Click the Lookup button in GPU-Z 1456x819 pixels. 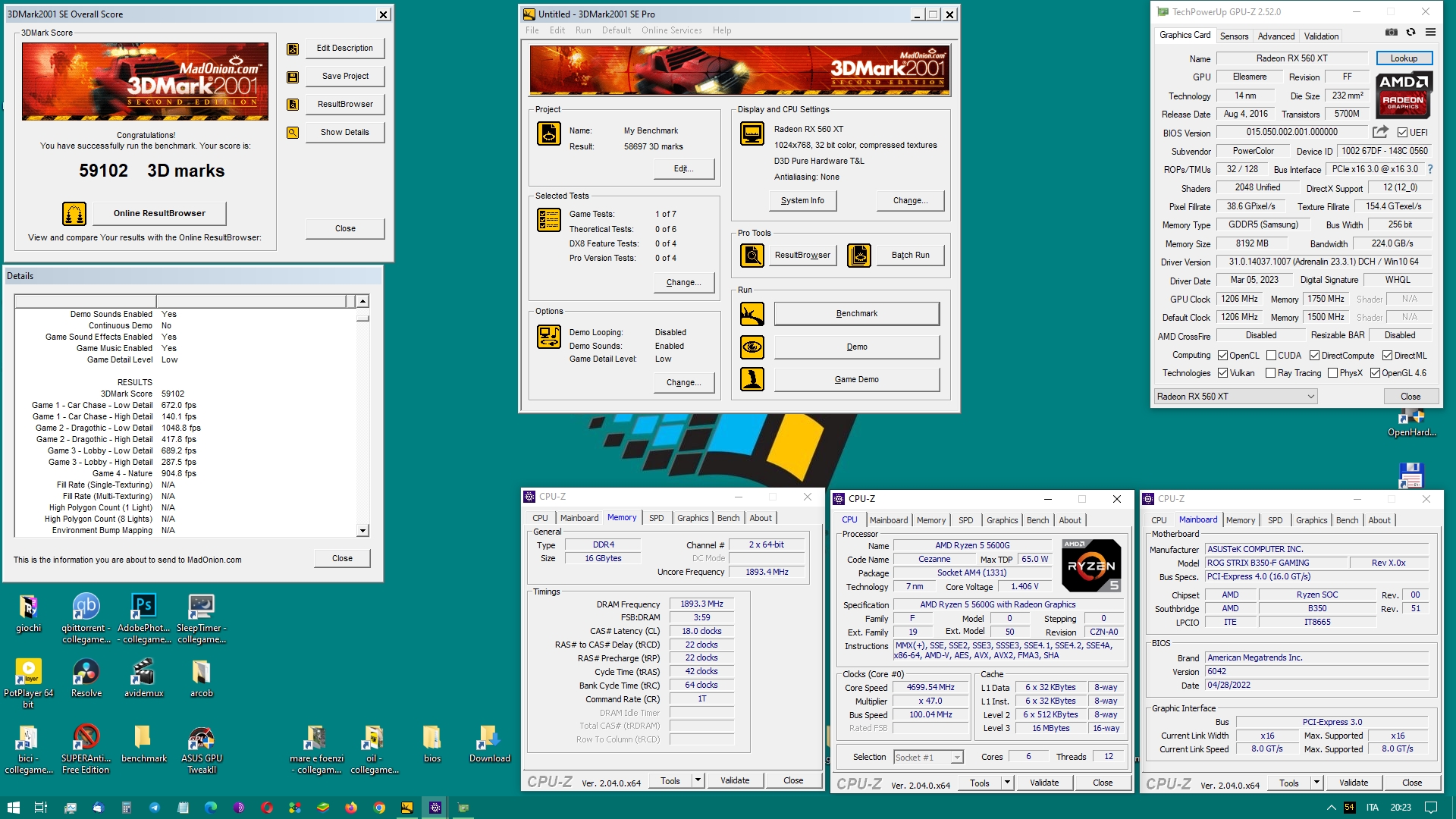point(1404,58)
